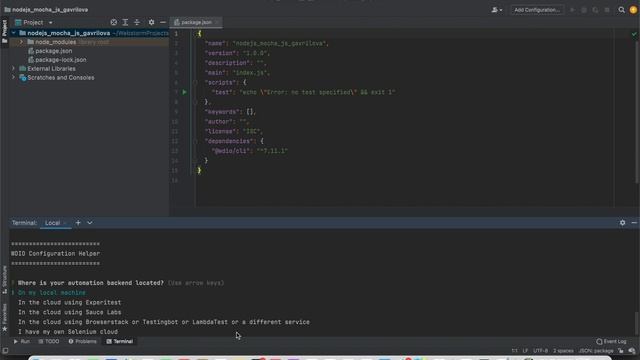Click the cursor position 1:1 indicator
This screenshot has height=360, width=640.
click(x=514, y=351)
